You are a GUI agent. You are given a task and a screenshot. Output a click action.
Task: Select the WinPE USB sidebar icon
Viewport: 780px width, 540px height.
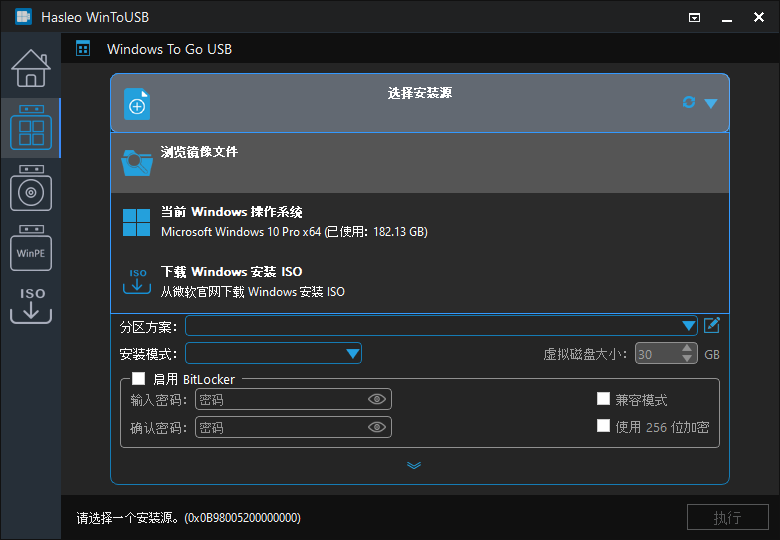(30, 249)
